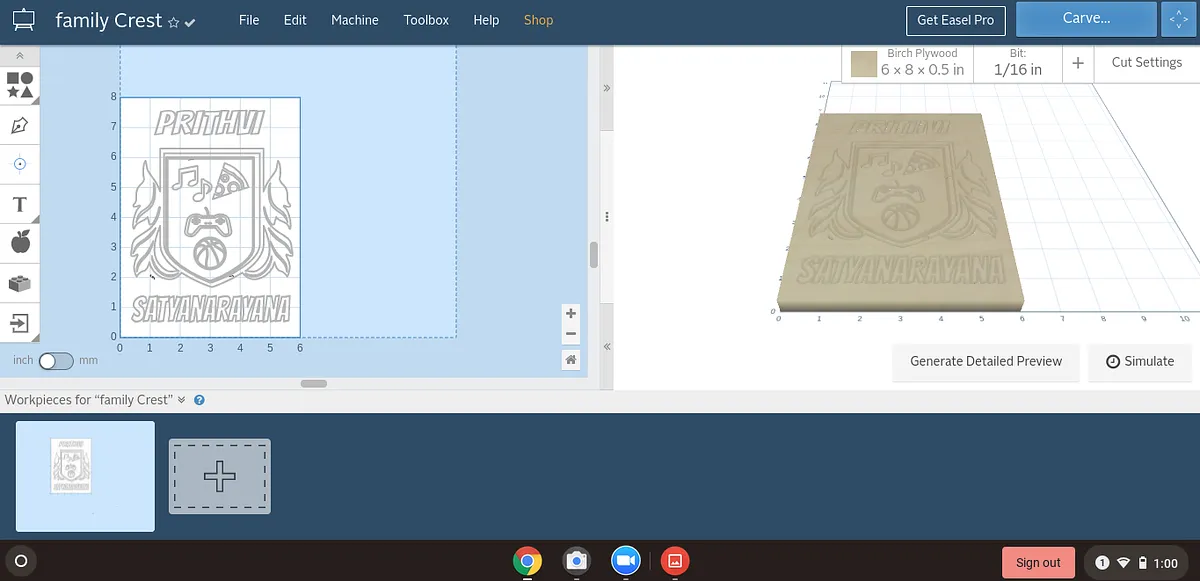This screenshot has height=581, width=1200.
Task: Reset canvas view with home icon
Action: 571,360
